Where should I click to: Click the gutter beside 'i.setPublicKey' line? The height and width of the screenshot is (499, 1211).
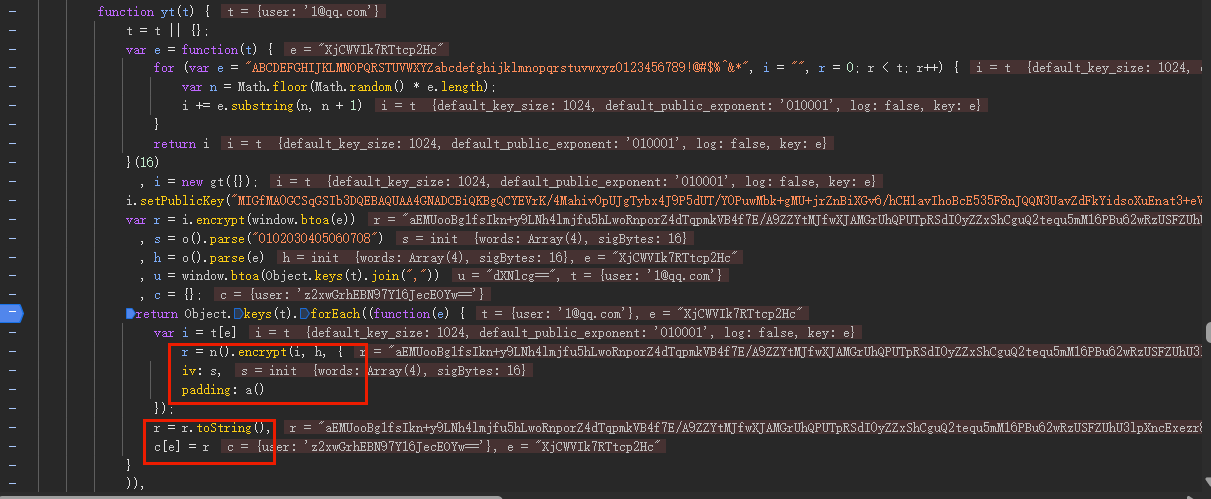[14, 201]
